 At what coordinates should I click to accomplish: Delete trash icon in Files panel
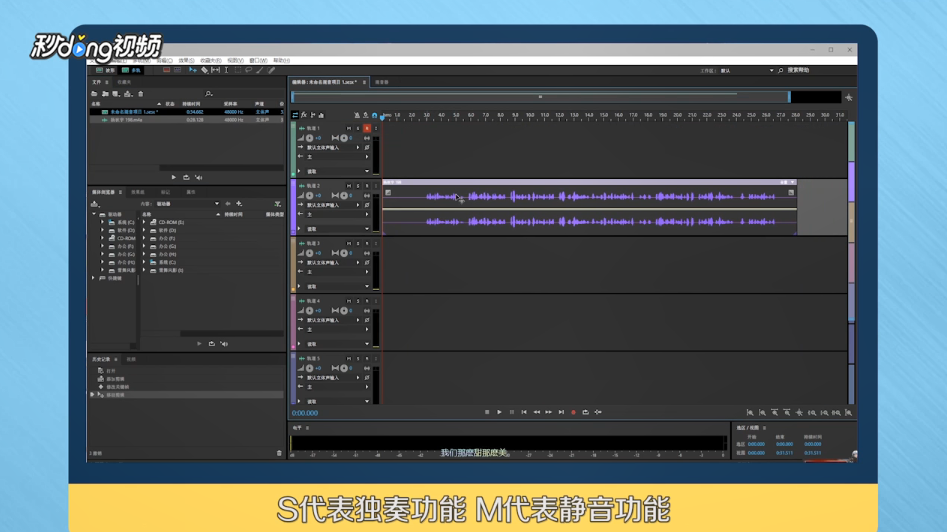[141, 94]
